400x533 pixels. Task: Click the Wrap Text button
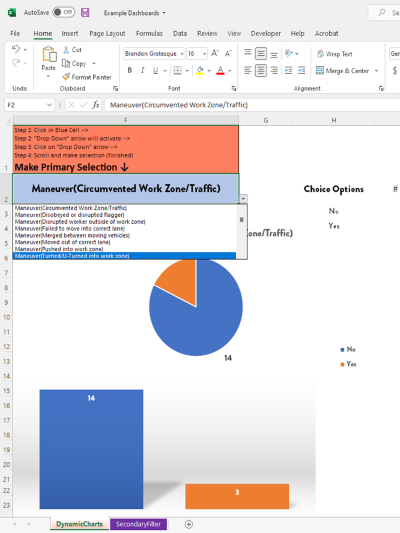(334, 54)
